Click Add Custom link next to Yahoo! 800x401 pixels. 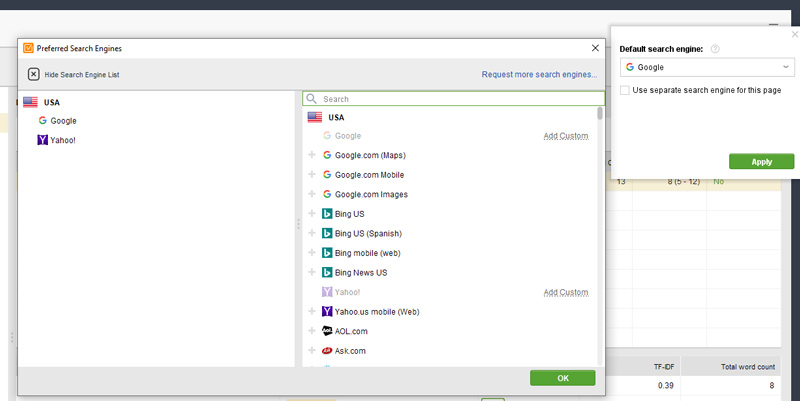point(566,292)
